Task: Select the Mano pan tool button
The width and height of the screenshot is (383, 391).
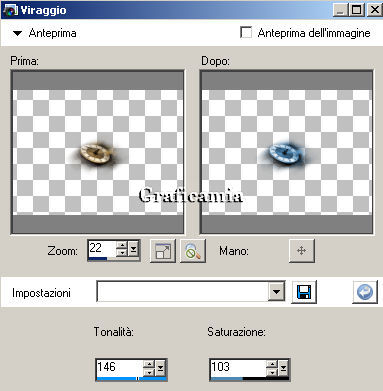Action: (301, 251)
